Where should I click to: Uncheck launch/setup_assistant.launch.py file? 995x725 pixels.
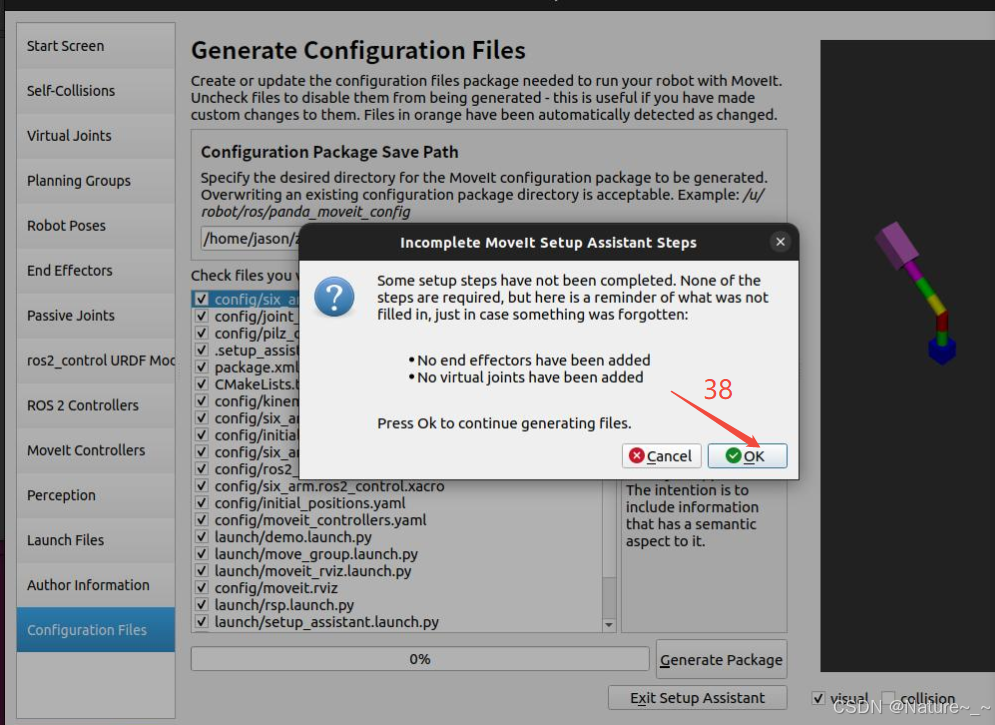202,622
